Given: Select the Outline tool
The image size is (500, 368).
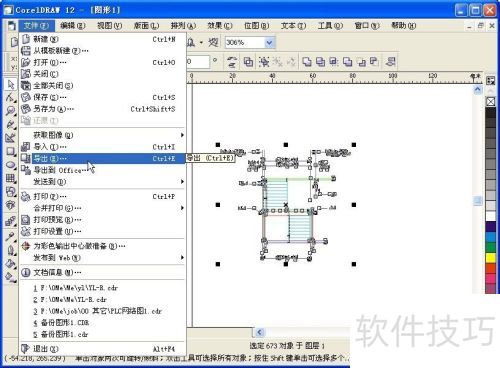Looking at the screenshot, I should [10, 250].
